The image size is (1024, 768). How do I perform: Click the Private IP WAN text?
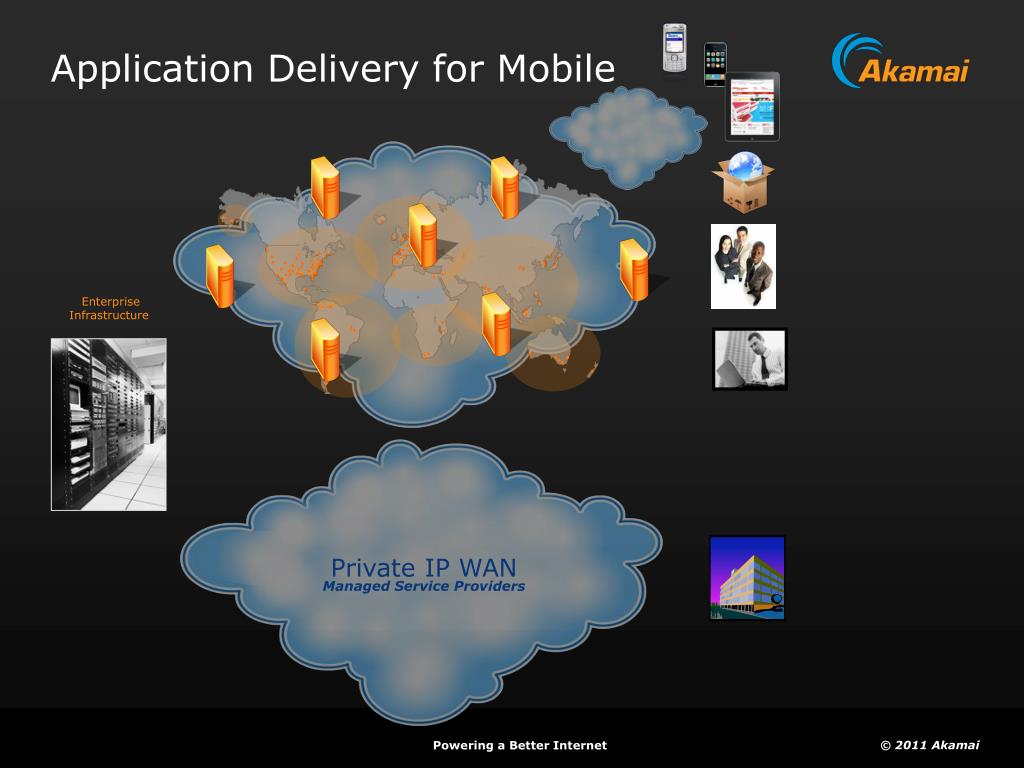[423, 567]
